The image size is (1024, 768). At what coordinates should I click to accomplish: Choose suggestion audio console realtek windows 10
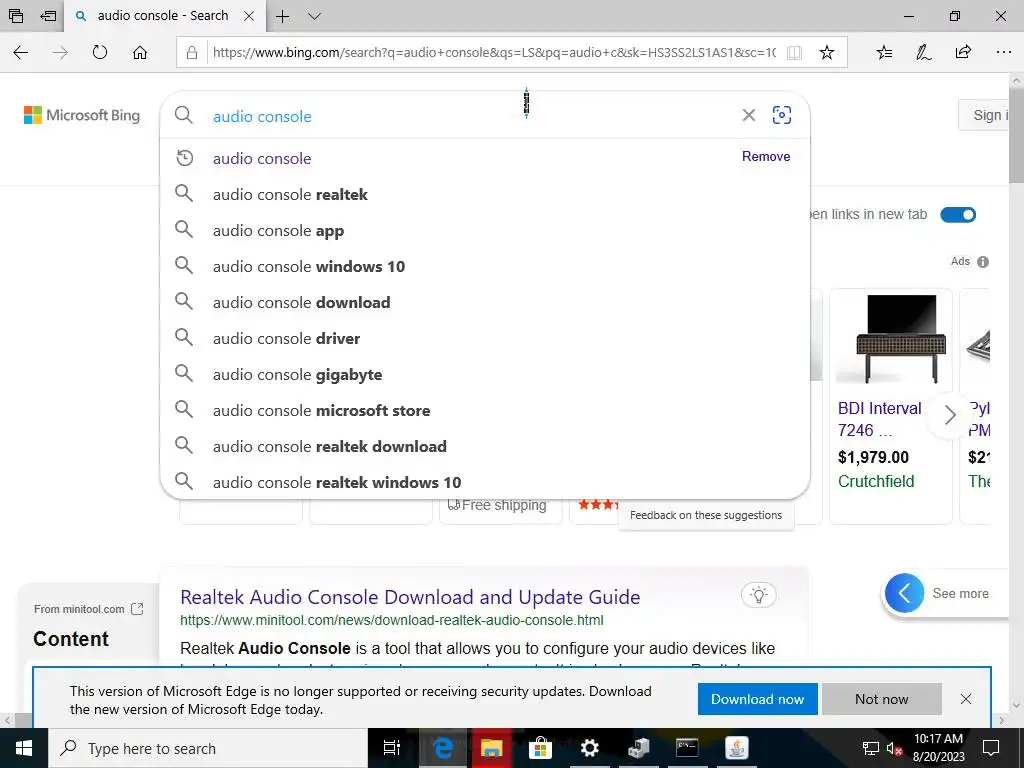484,483
